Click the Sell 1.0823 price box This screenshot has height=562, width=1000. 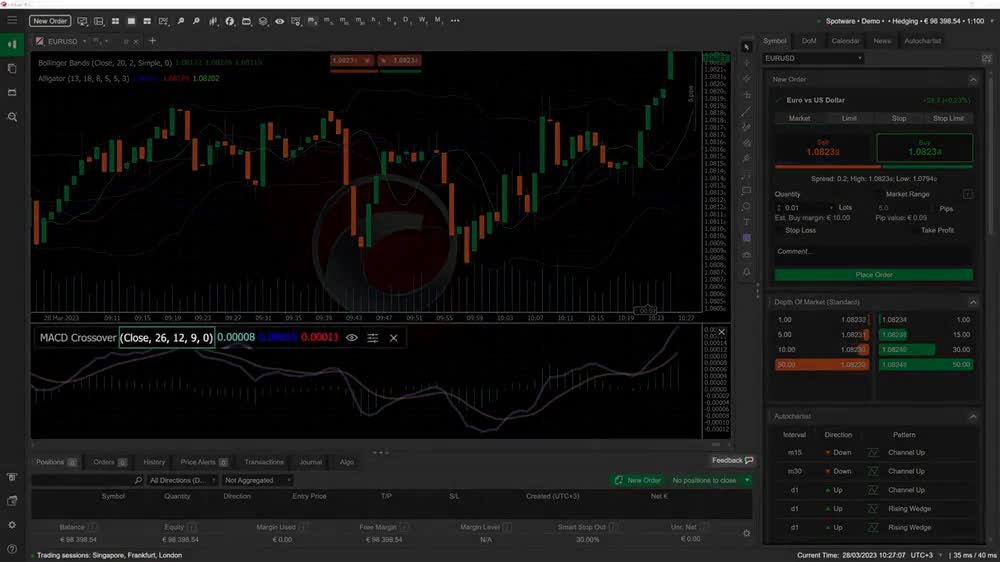click(823, 149)
